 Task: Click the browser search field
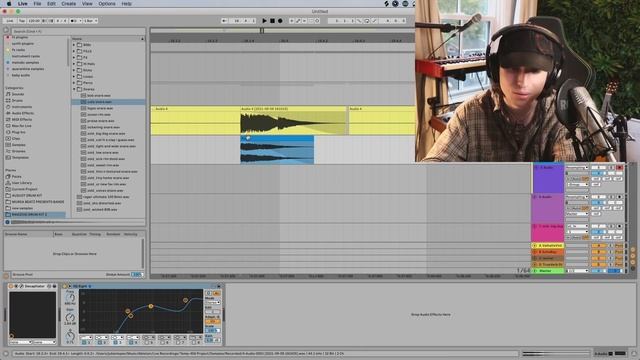(x=78, y=31)
